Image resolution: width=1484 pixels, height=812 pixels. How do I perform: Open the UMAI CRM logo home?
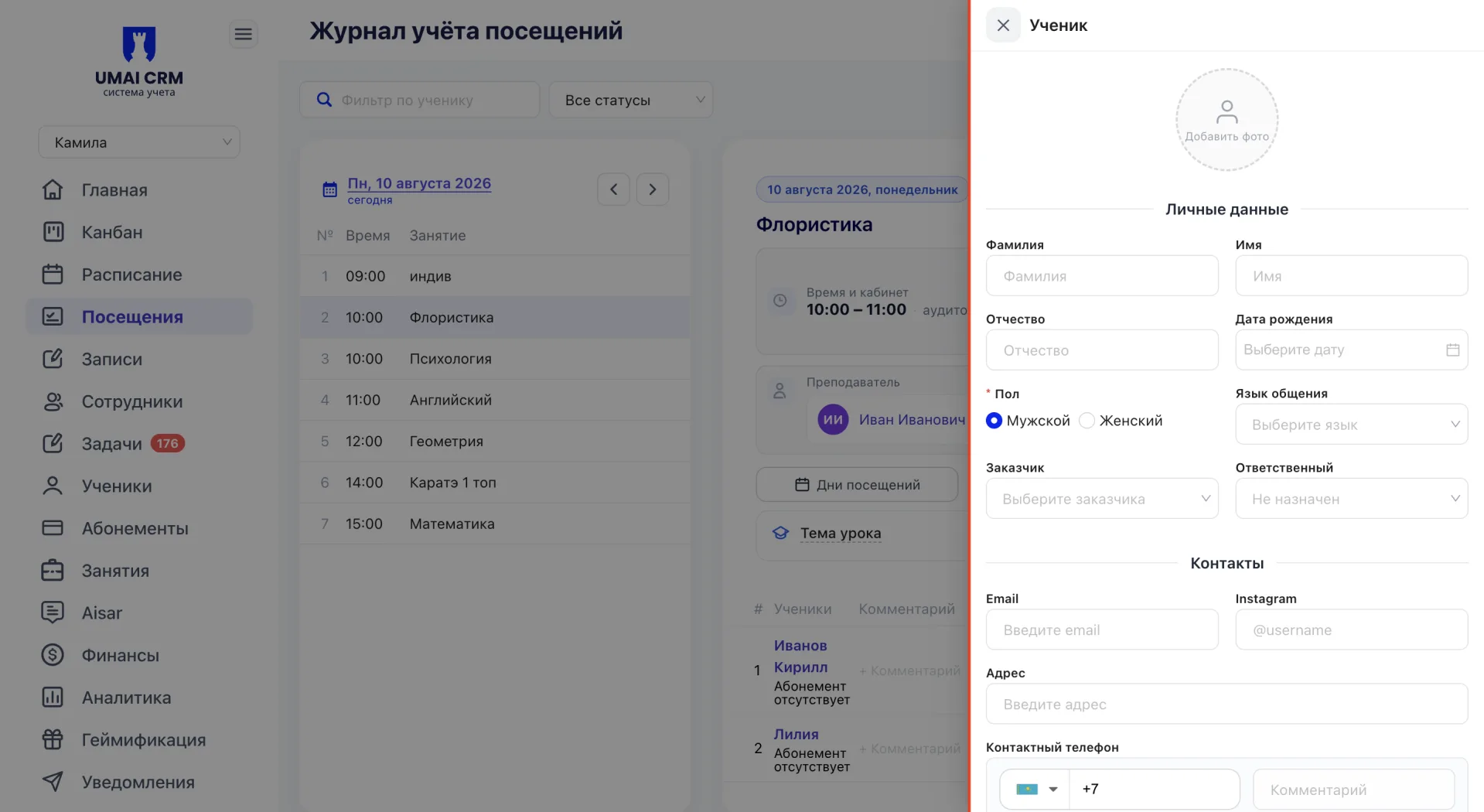139,62
